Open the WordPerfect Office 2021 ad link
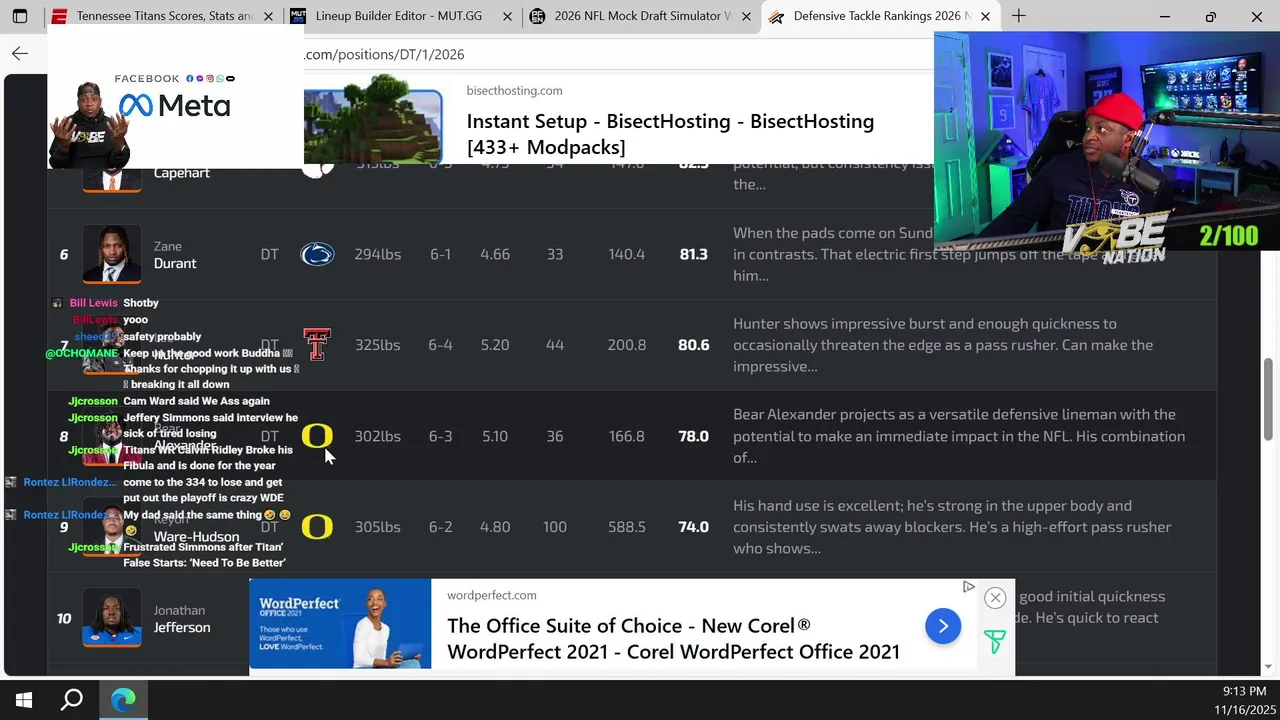 point(673,639)
